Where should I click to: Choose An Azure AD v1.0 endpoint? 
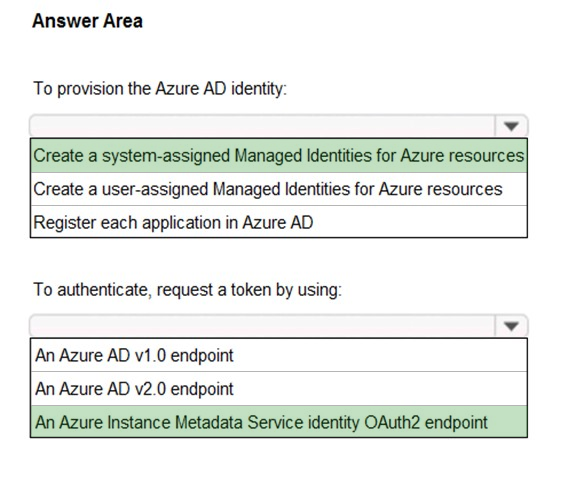point(279,355)
